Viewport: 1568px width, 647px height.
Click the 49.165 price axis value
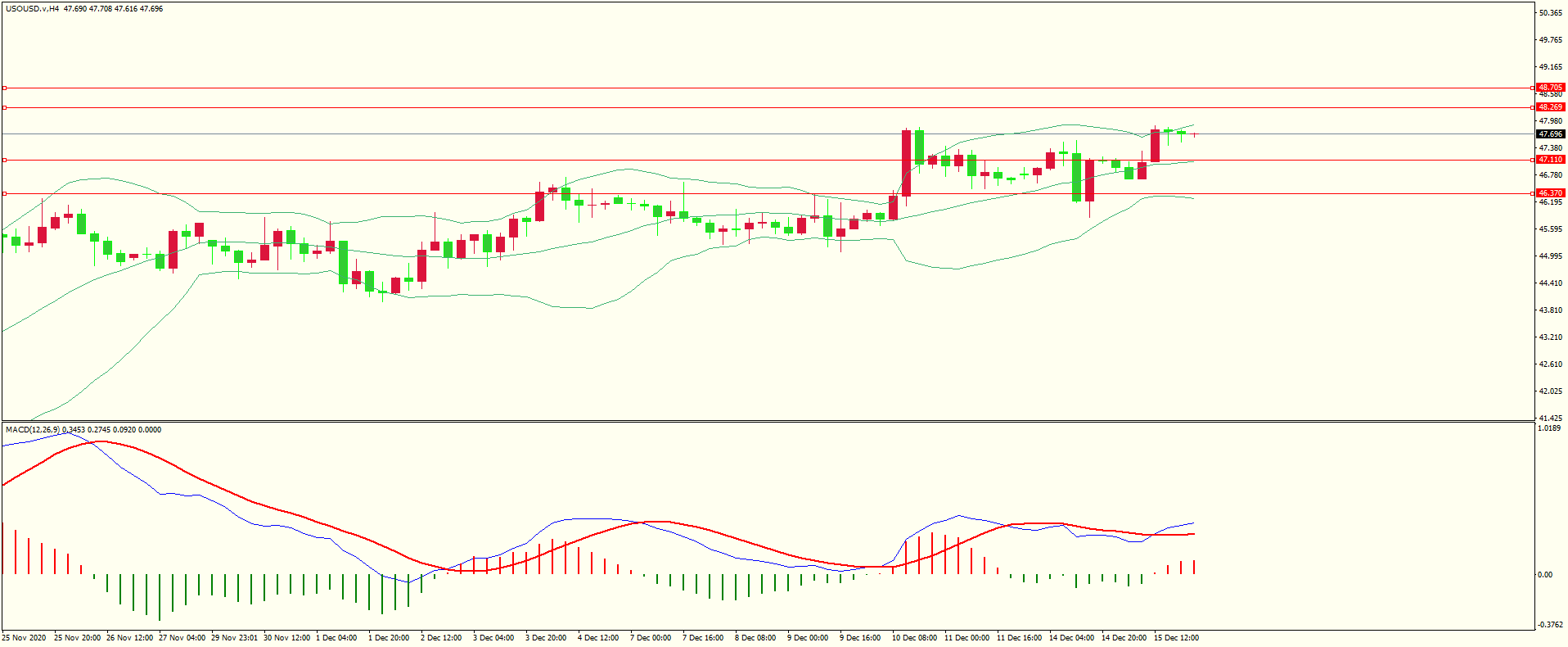[1551, 67]
